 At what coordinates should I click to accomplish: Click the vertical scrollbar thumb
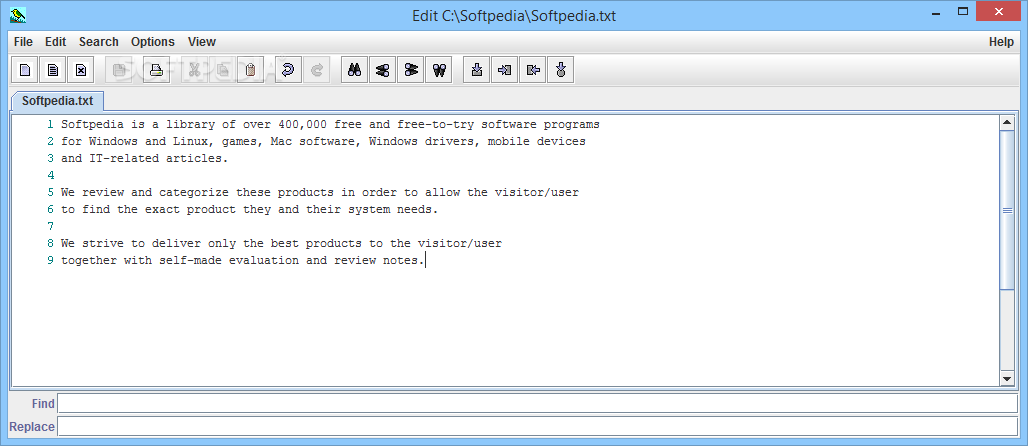pos(1007,210)
